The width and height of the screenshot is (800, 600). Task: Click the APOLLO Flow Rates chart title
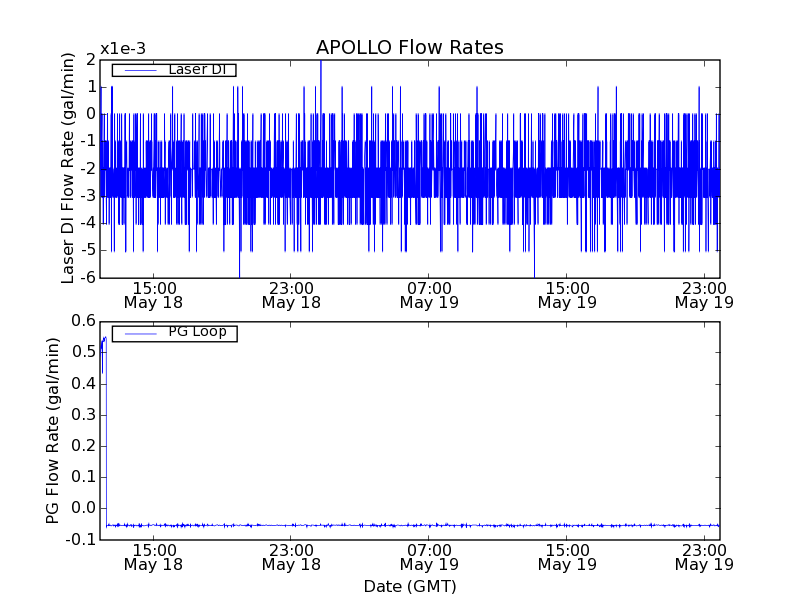click(x=409, y=48)
